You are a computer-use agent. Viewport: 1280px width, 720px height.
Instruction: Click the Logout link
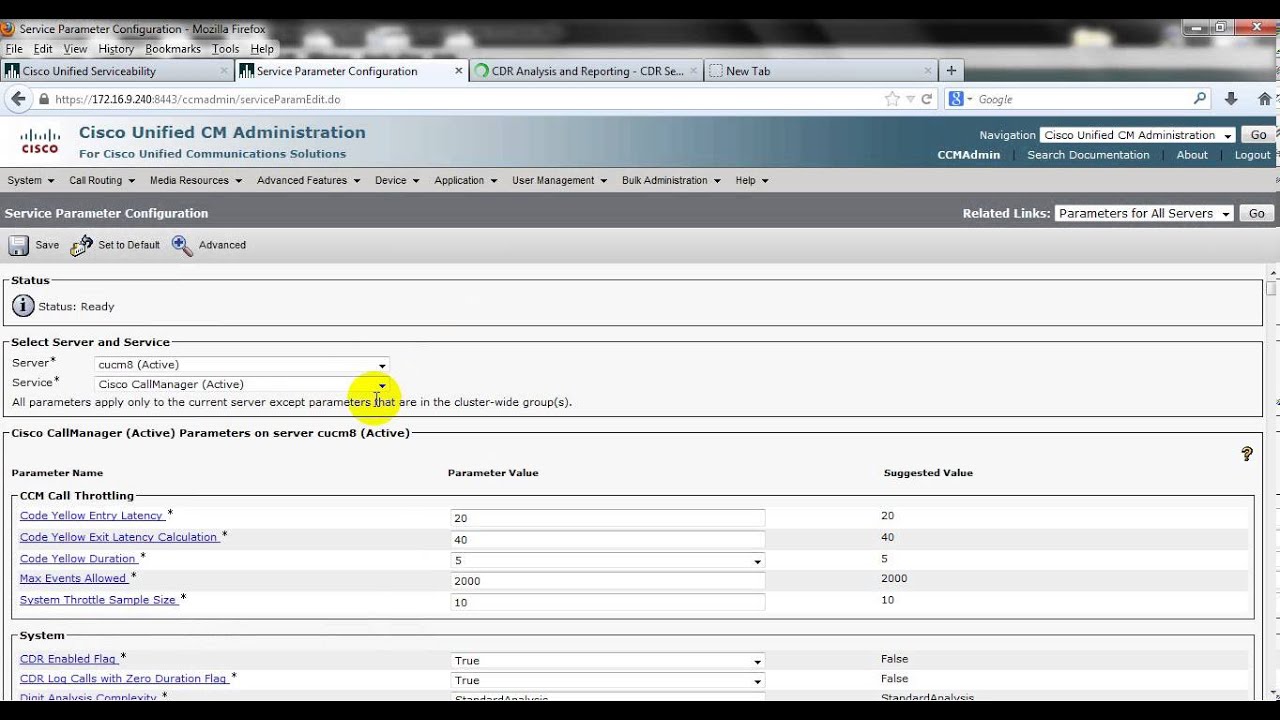[1252, 155]
